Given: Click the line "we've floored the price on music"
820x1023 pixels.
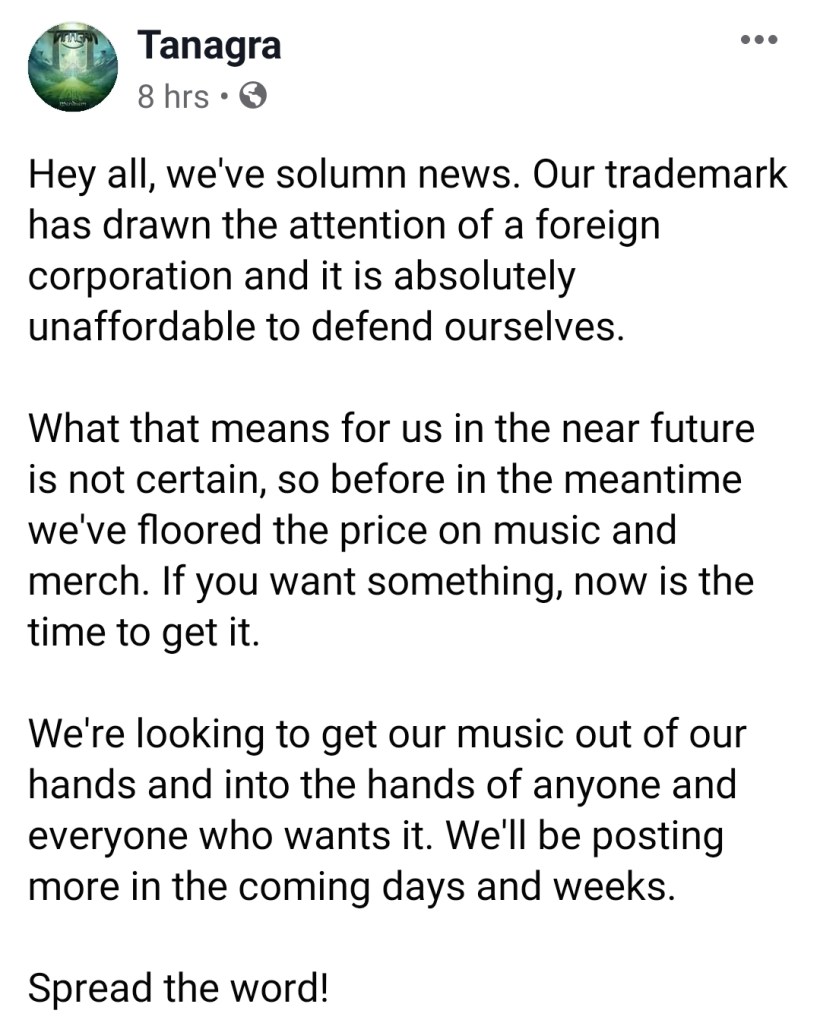Looking at the screenshot, I should tap(352, 531).
